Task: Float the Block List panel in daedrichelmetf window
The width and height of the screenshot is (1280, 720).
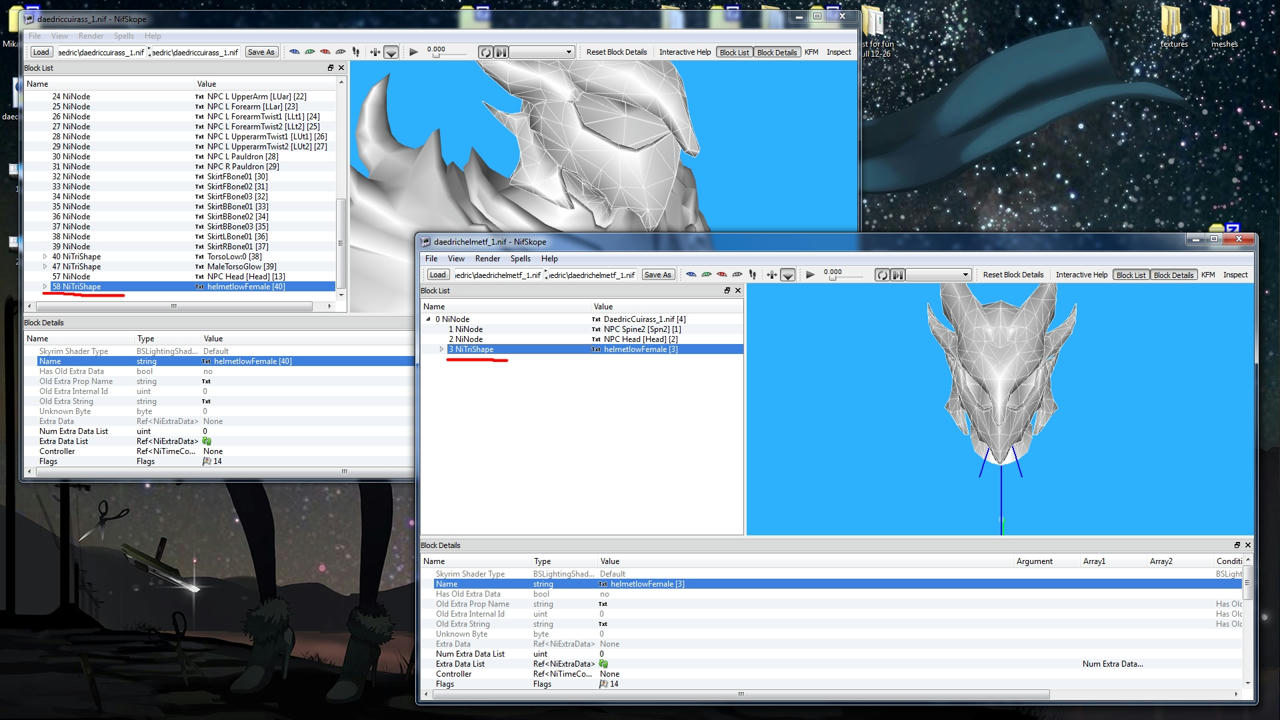Action: 727,291
